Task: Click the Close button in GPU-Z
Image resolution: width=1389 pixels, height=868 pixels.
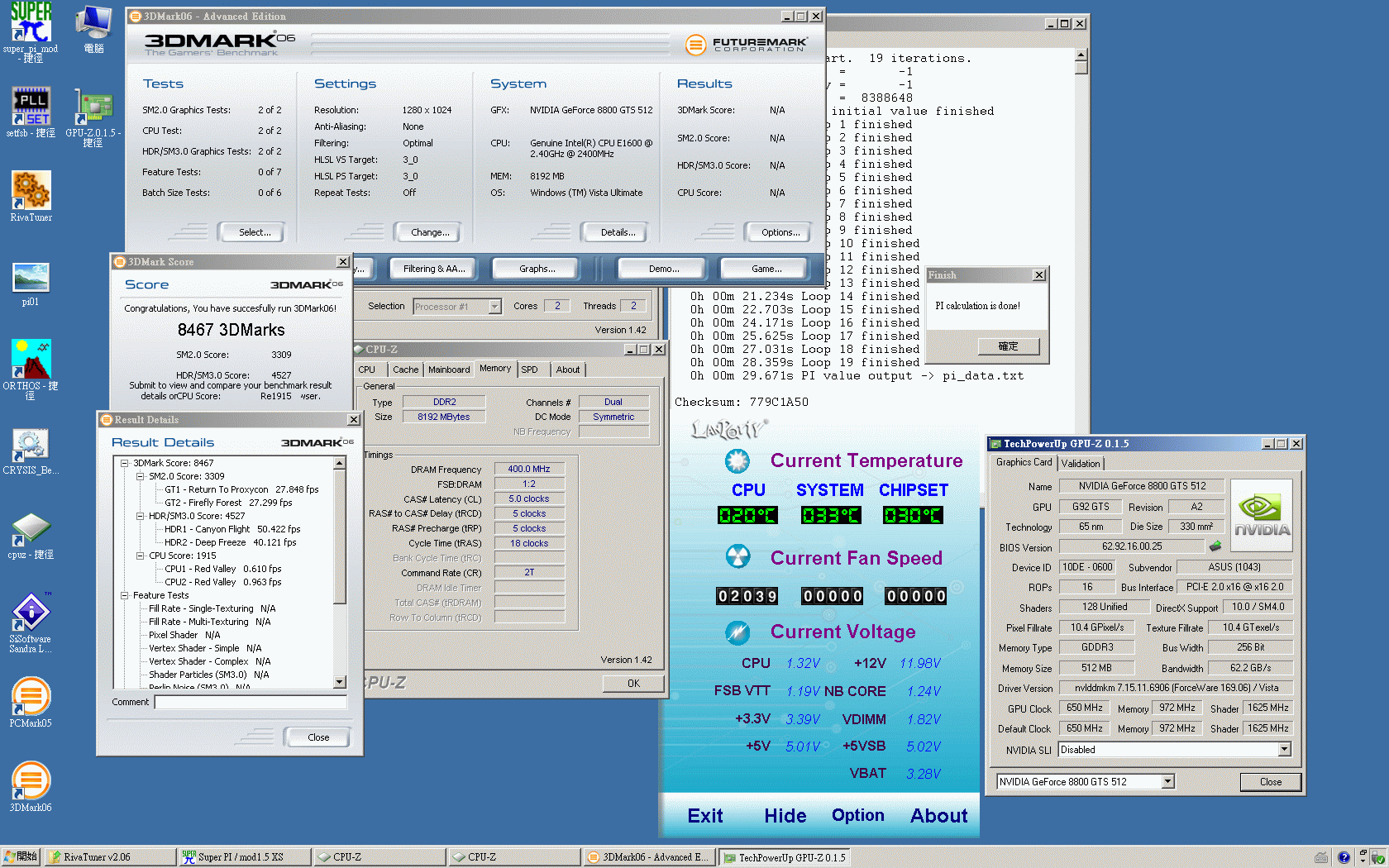Action: click(x=1271, y=782)
